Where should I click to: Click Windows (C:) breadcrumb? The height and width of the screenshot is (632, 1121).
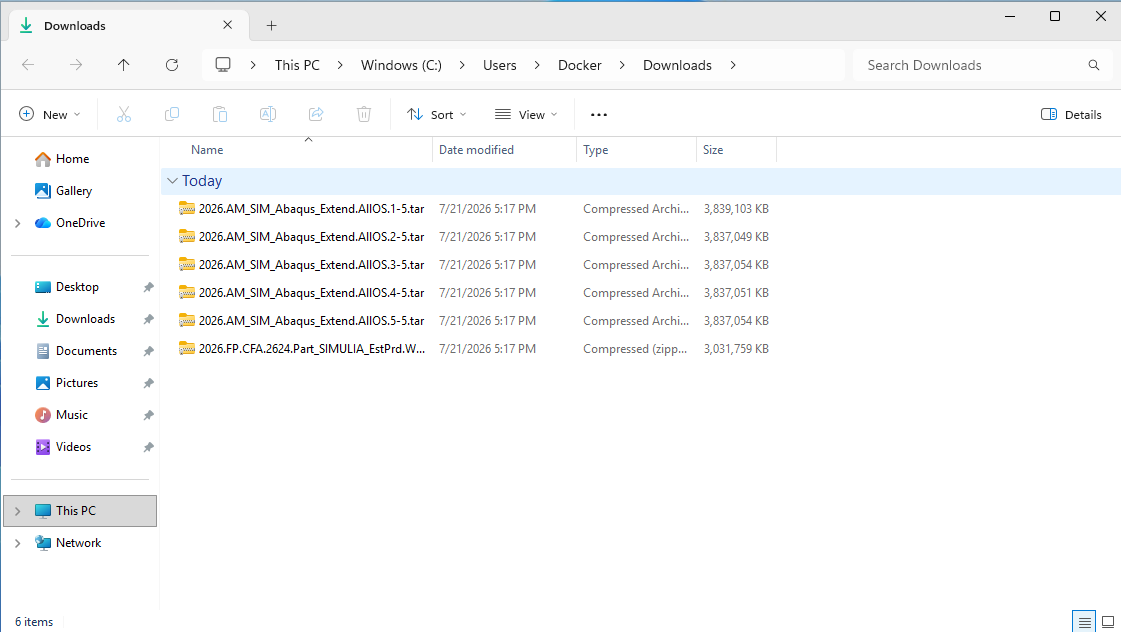(x=401, y=65)
